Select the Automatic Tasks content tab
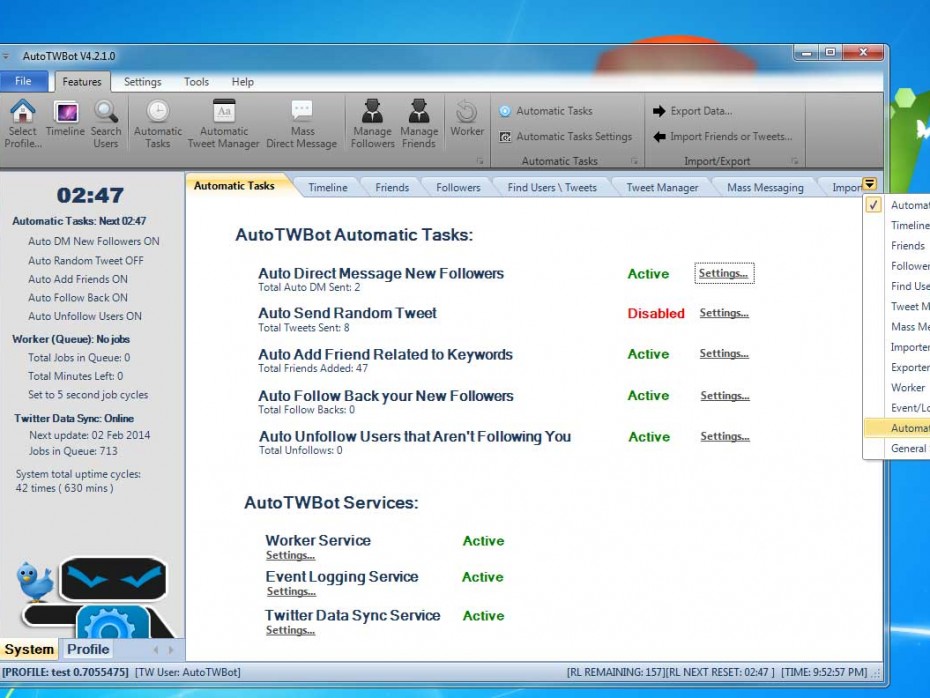Viewport: 930px width, 698px height. click(234, 186)
